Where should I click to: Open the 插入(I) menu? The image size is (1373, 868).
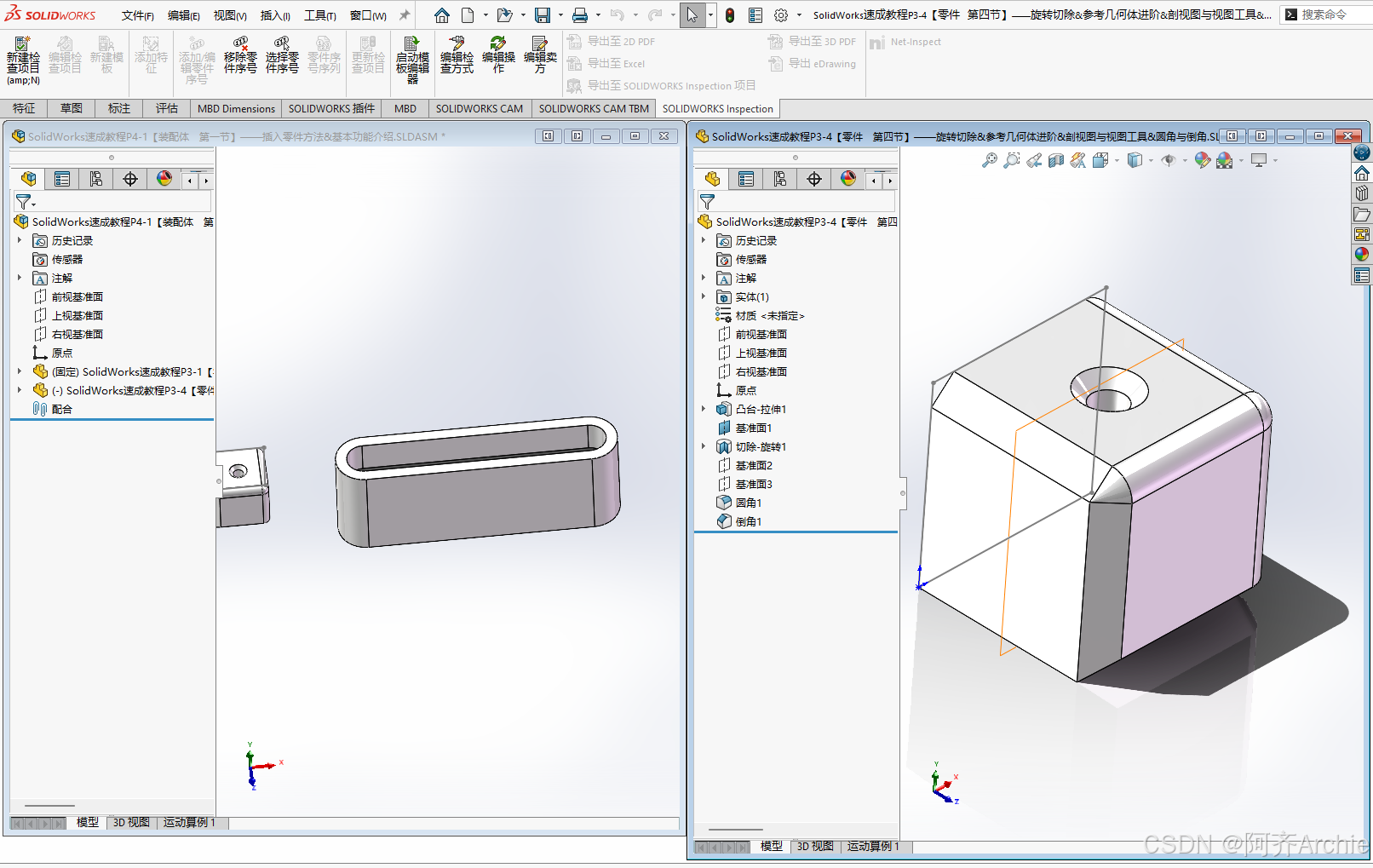tap(275, 15)
